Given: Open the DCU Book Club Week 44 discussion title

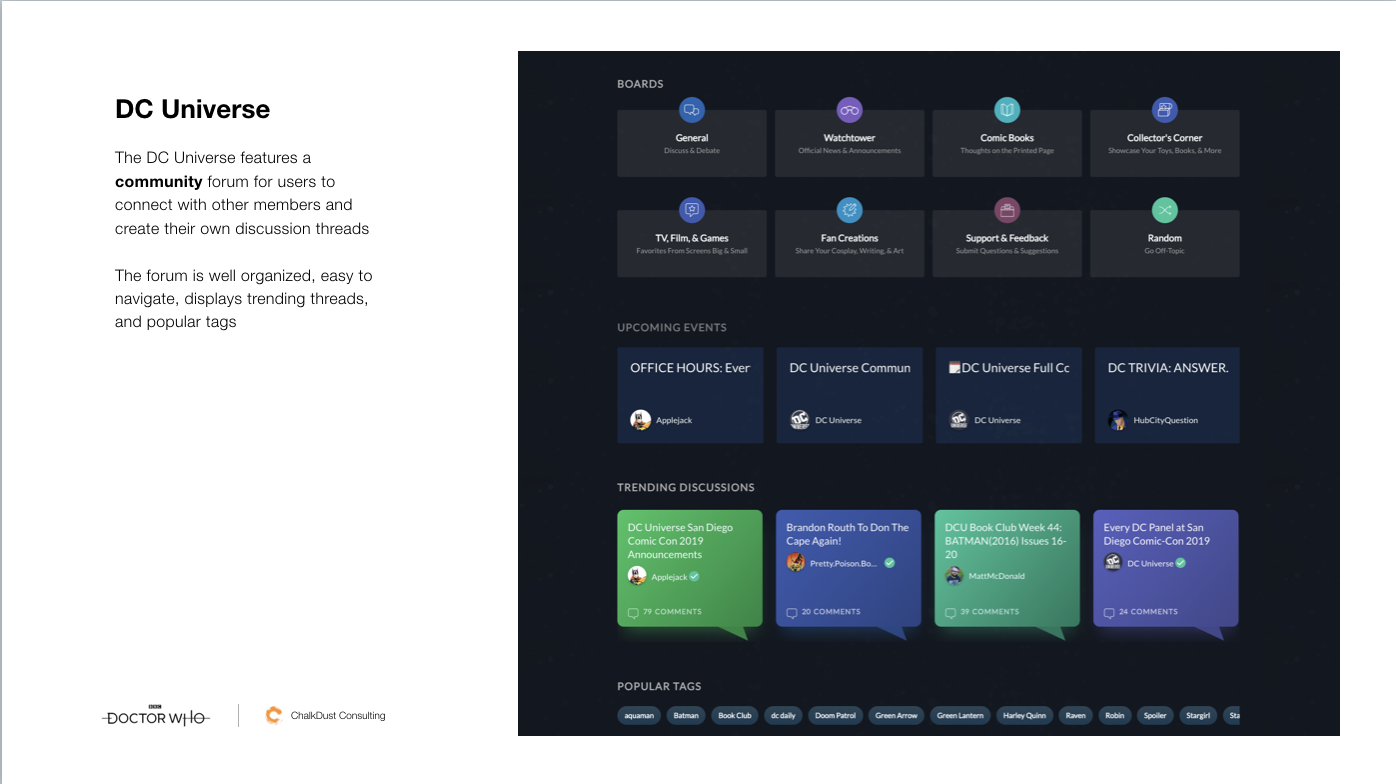Looking at the screenshot, I should tap(1005, 541).
